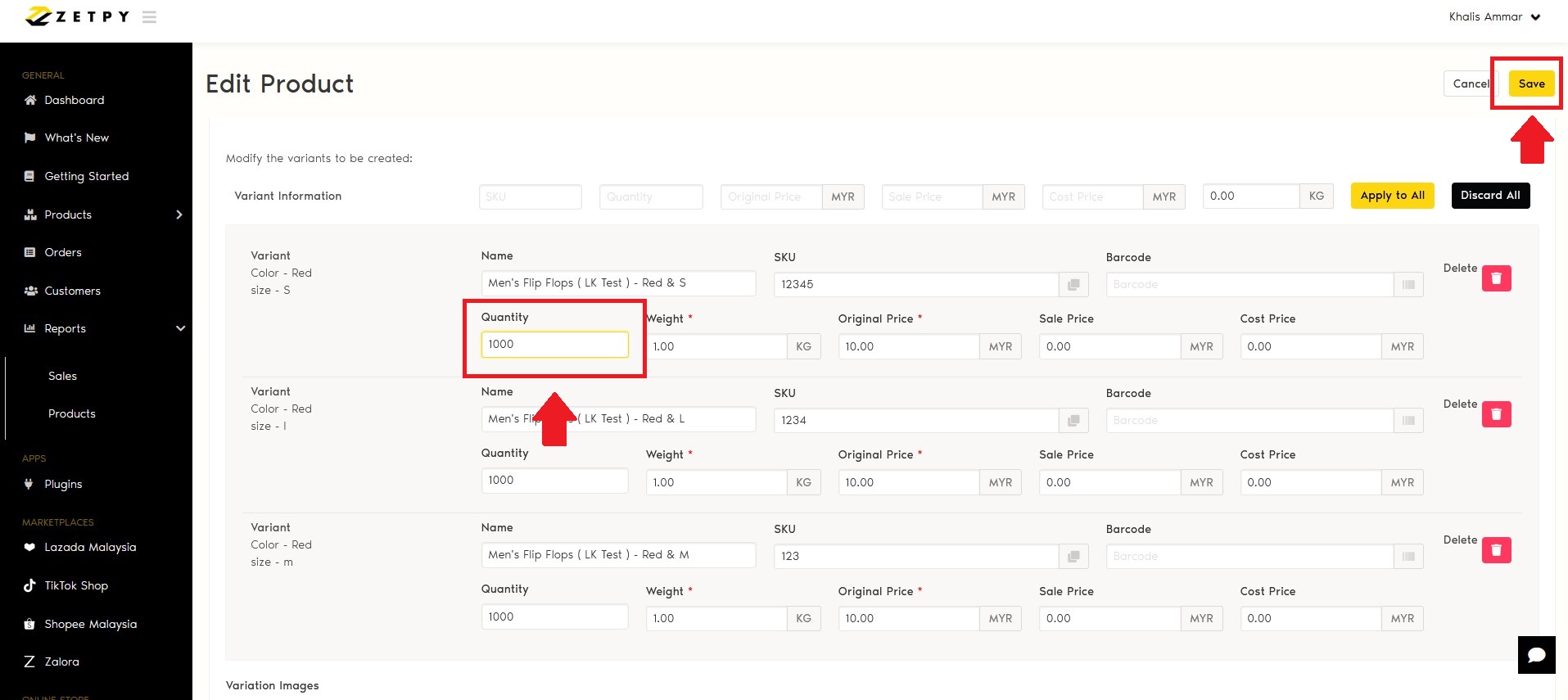The width and height of the screenshot is (1568, 700).
Task: Focus the bulk Sale Price field
Action: pyautogui.click(x=932, y=196)
